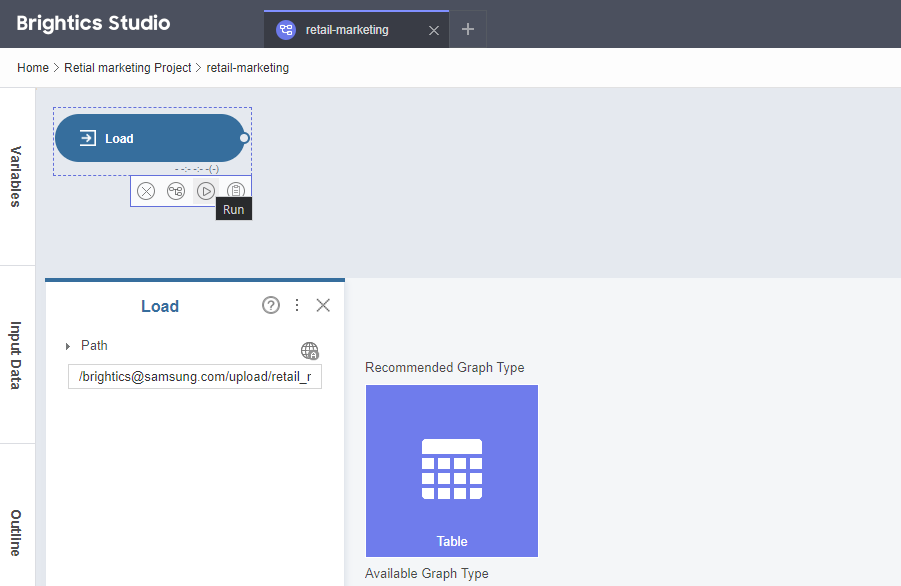Open help for the Load panel
The width and height of the screenshot is (901, 586).
(271, 305)
